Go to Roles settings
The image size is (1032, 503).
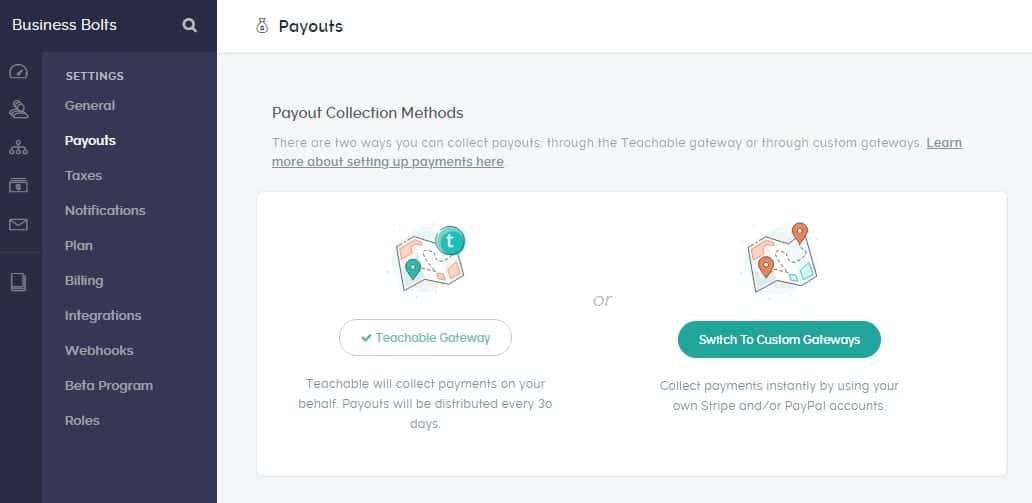tap(82, 421)
